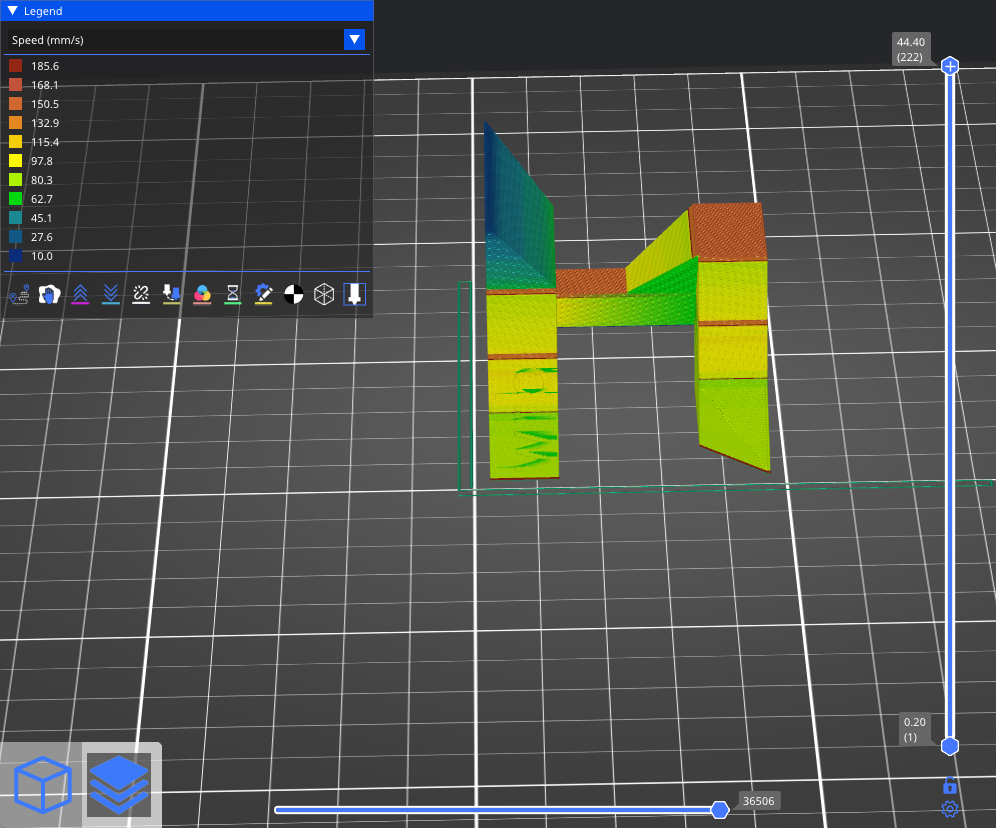Toggle custom G-code gear-pencil icon
Screen dimensions: 996x828
tap(263, 294)
